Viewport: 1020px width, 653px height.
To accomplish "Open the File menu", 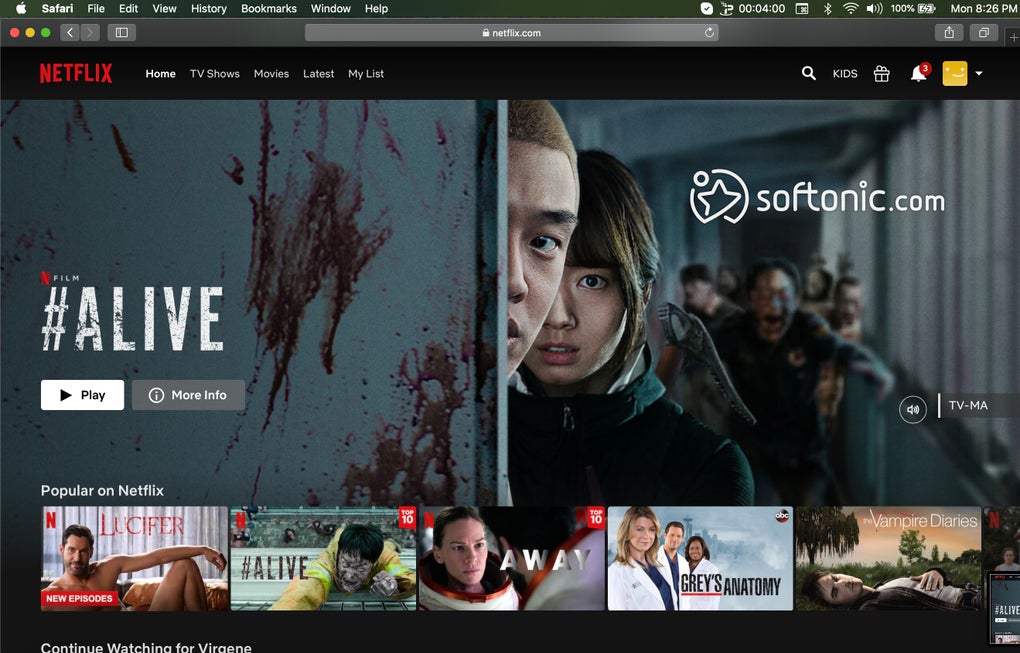I will (x=96, y=8).
